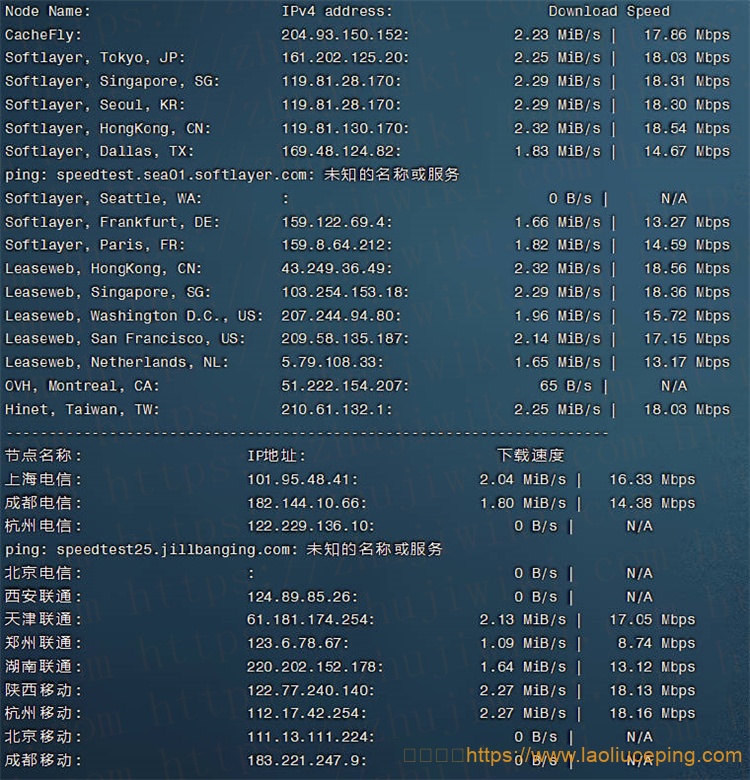
Task: Select "Hinet, Taiwan, TW:" node name
Action: coord(82,410)
